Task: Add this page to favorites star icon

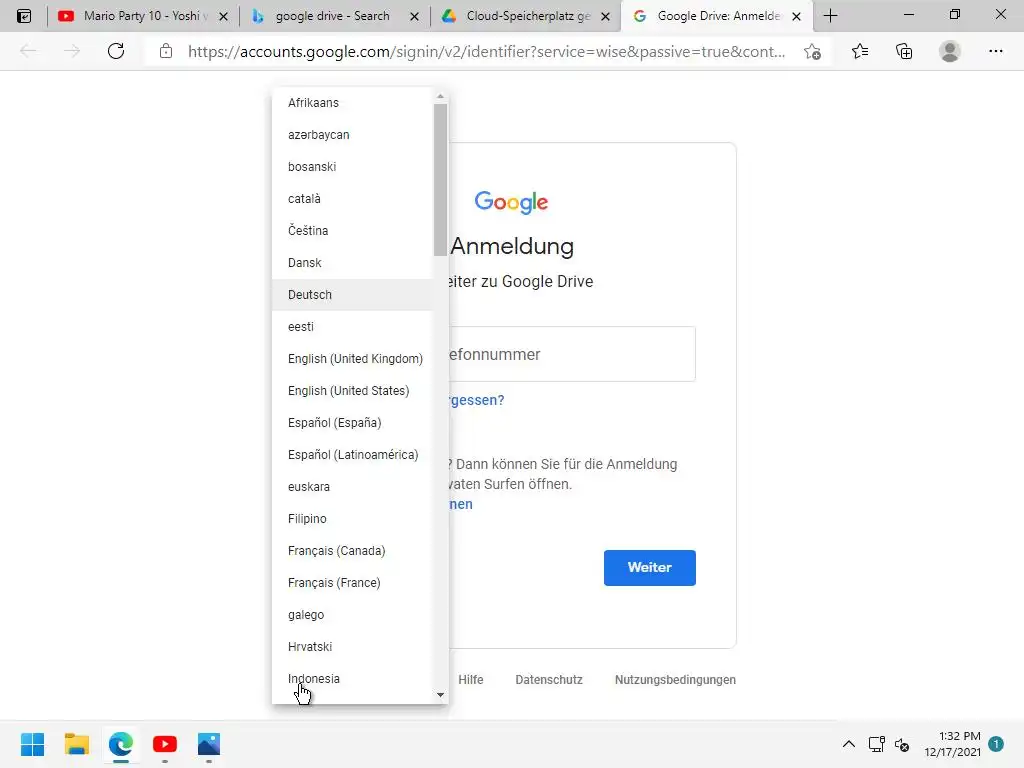Action: [812, 52]
